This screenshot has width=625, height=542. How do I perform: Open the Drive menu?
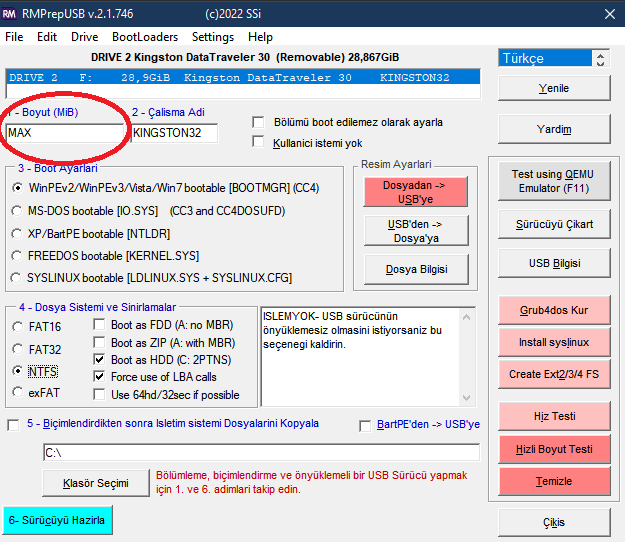pos(85,37)
